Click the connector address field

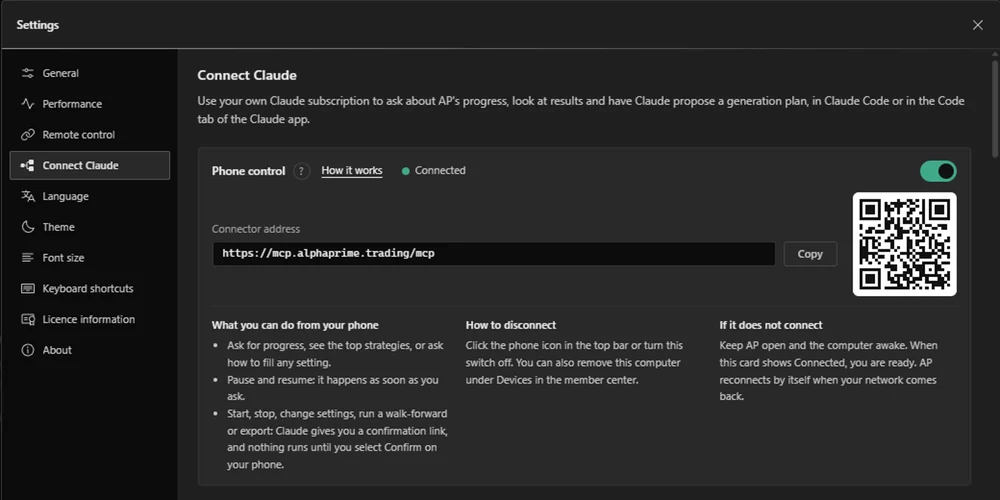[x=494, y=254]
